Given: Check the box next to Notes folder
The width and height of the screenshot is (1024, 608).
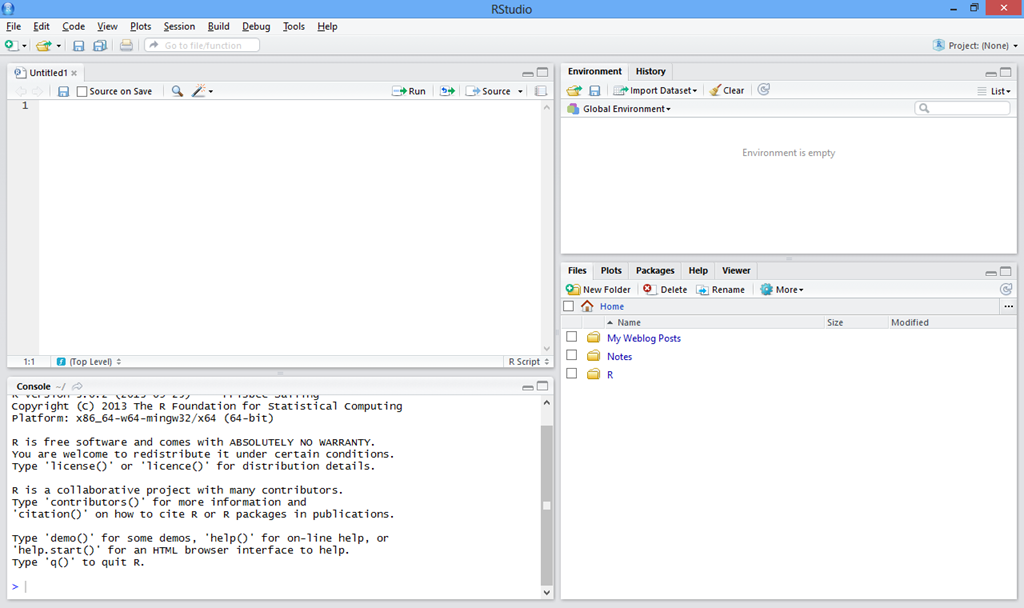Looking at the screenshot, I should 572,356.
